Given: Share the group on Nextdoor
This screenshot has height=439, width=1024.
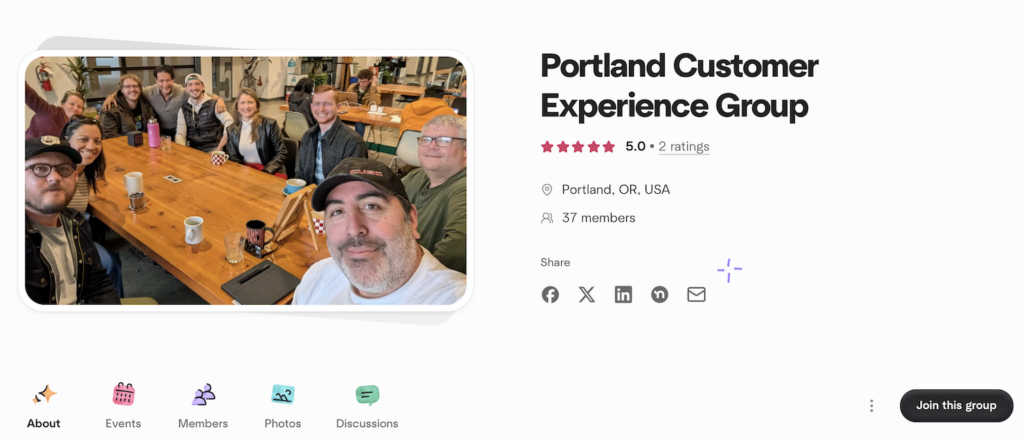Looking at the screenshot, I should (660, 295).
